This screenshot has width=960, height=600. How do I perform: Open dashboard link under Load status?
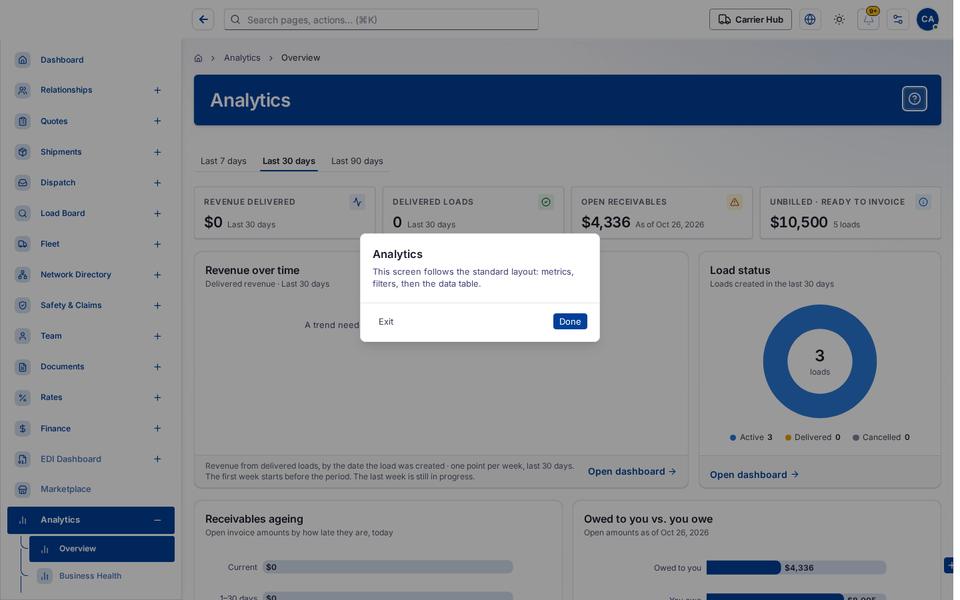(x=754, y=474)
